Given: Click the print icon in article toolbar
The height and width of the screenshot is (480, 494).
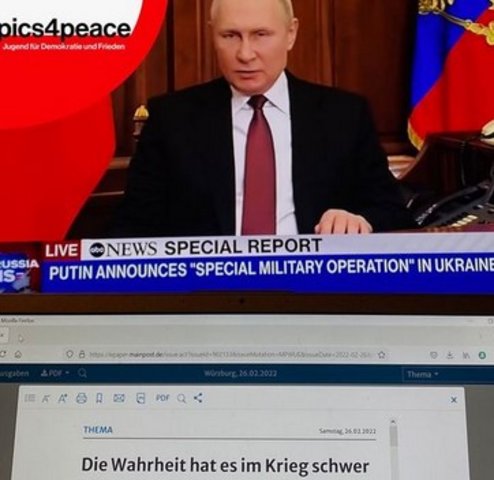Looking at the screenshot, I should (81, 398).
